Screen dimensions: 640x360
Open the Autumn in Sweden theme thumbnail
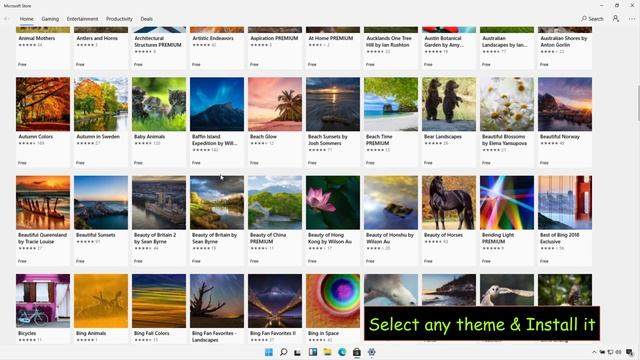click(x=101, y=104)
